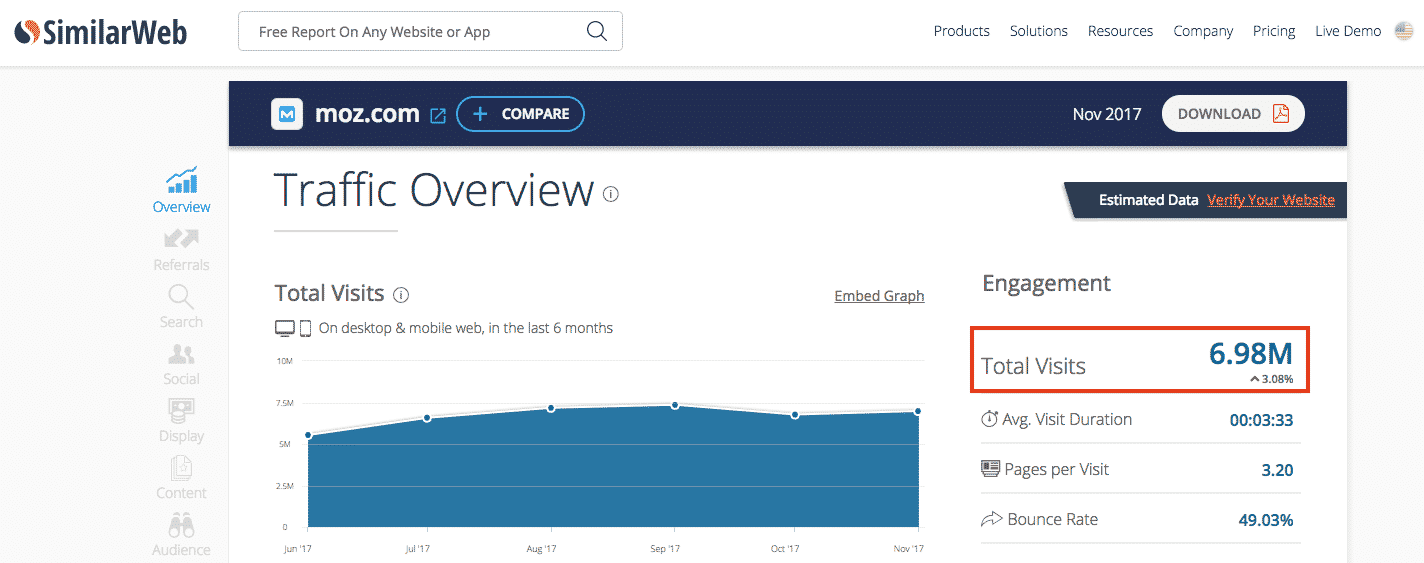Click the SimilarWeb logo
Viewport: 1424px width, 563px height.
(101, 31)
